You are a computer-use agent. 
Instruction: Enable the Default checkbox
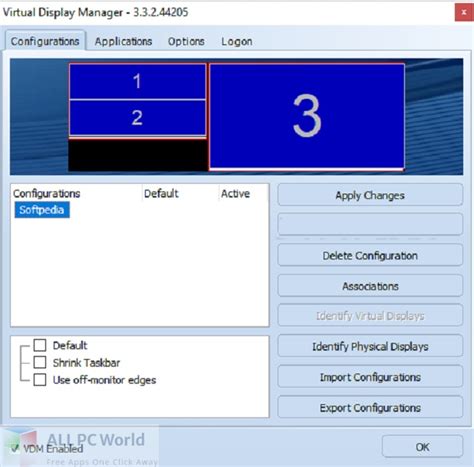tap(40, 345)
